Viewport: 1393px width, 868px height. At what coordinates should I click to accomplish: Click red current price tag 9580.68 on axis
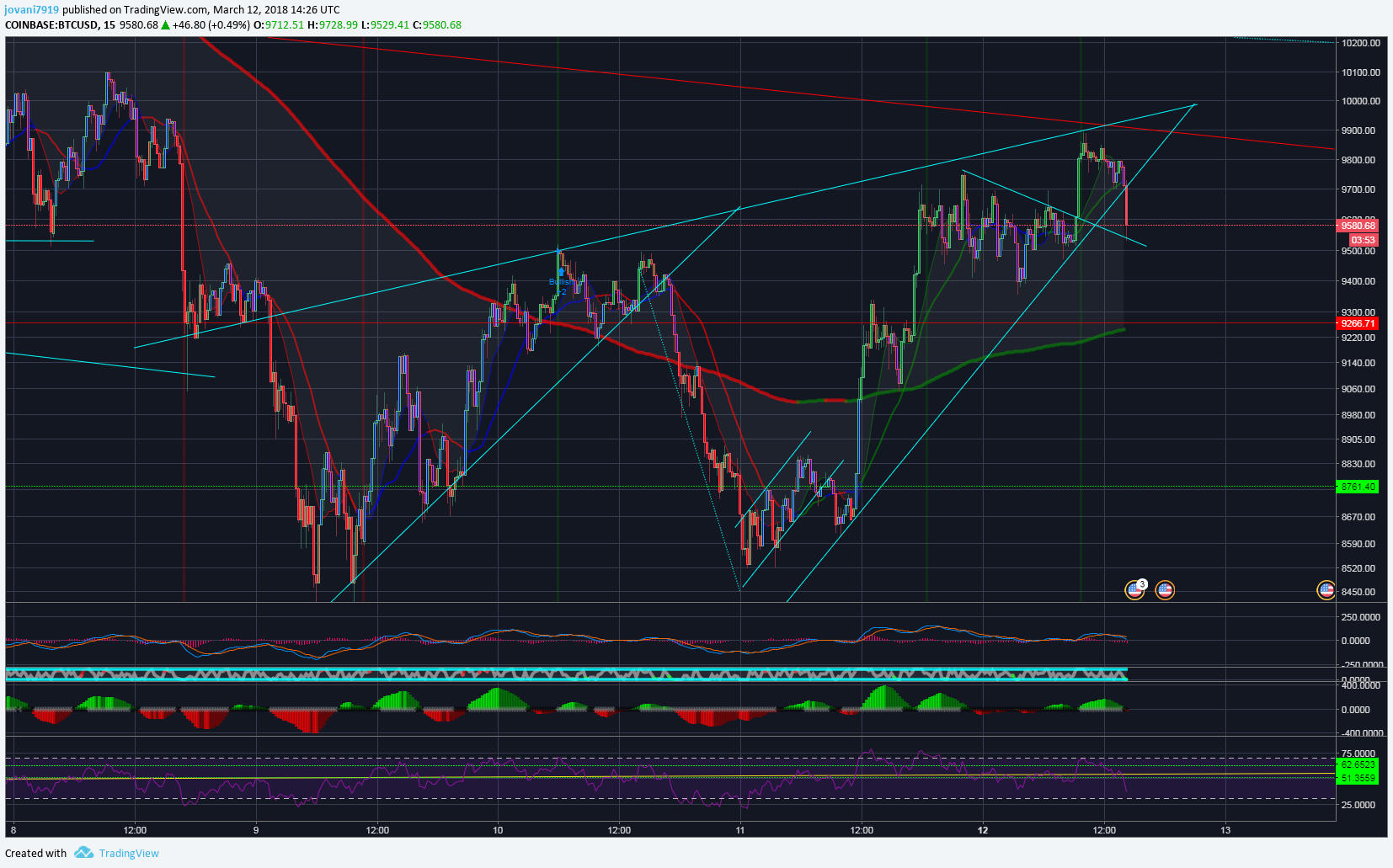coord(1358,225)
